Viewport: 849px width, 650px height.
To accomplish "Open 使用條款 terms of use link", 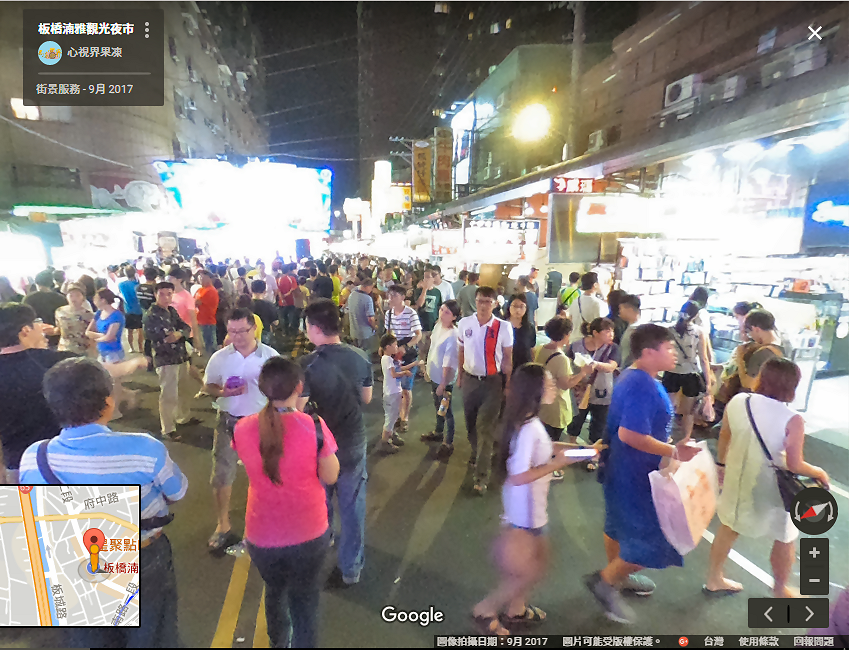I will coord(758,641).
